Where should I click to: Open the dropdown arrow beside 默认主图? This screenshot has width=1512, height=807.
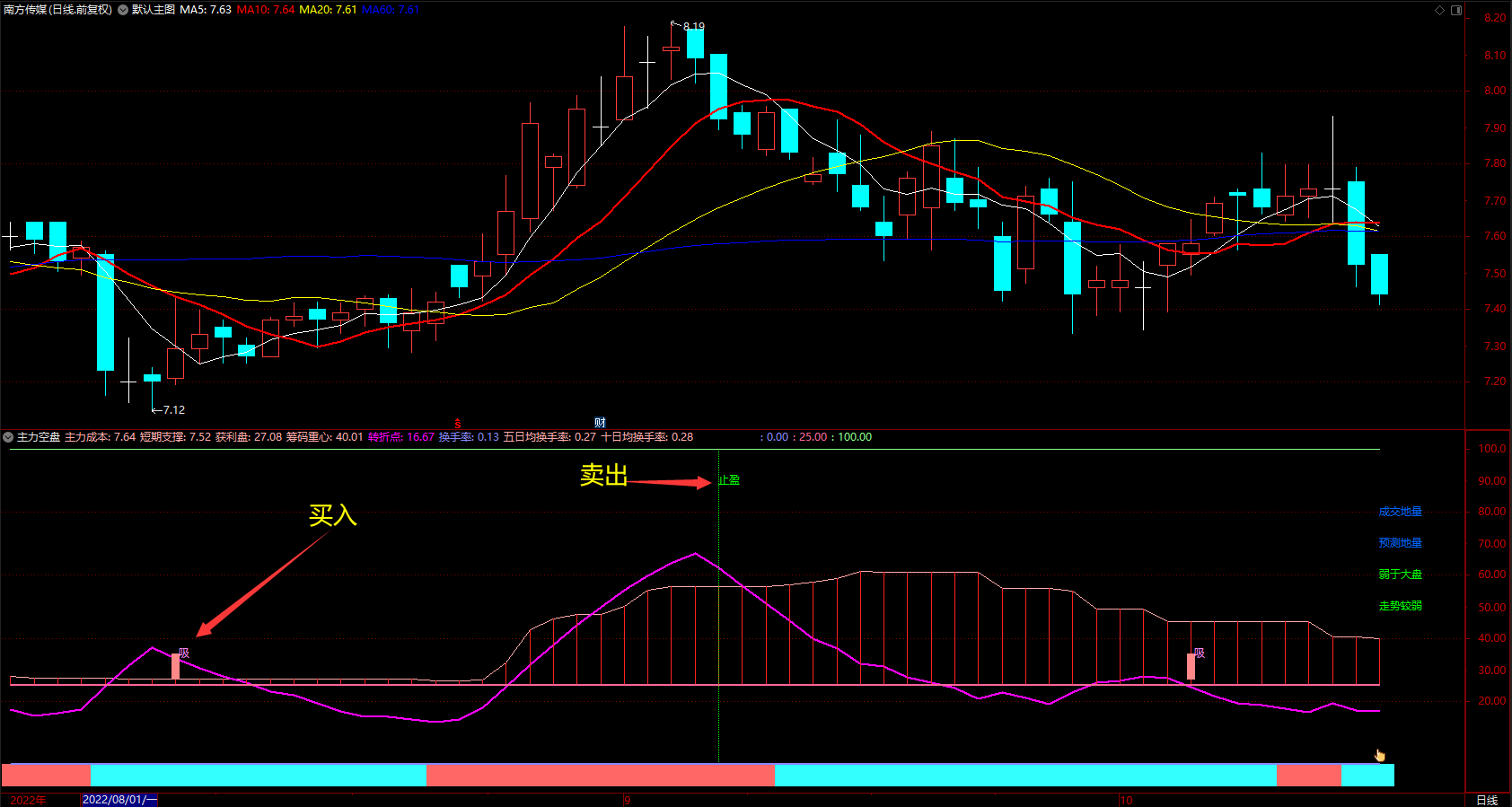[123, 10]
